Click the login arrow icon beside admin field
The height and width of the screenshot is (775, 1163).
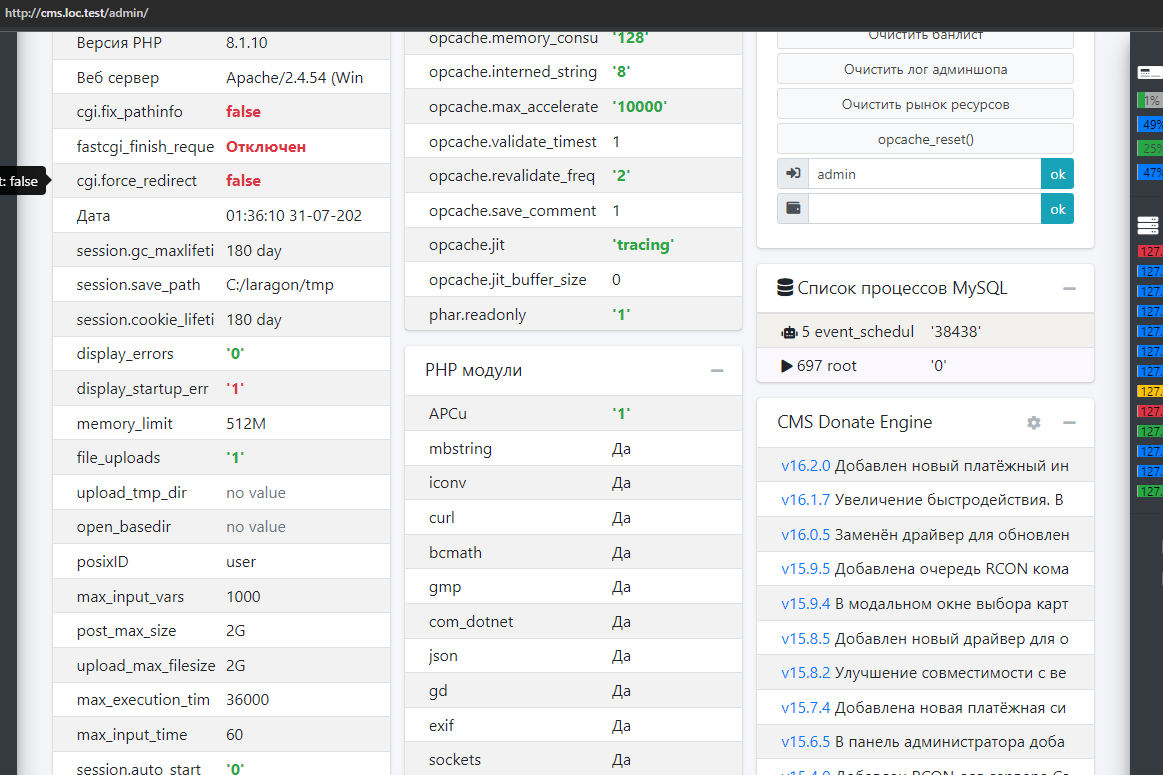(793, 174)
